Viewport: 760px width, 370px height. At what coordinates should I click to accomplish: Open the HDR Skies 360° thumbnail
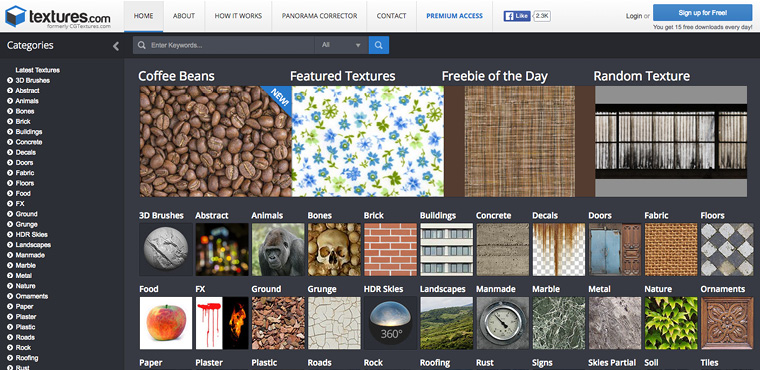coord(391,323)
